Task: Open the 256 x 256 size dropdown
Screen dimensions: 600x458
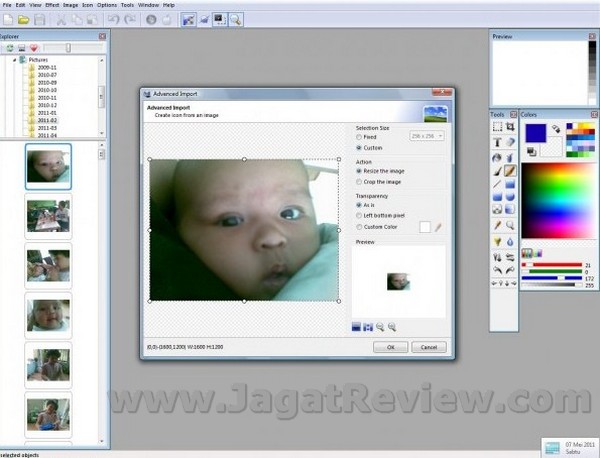Action: pos(427,135)
